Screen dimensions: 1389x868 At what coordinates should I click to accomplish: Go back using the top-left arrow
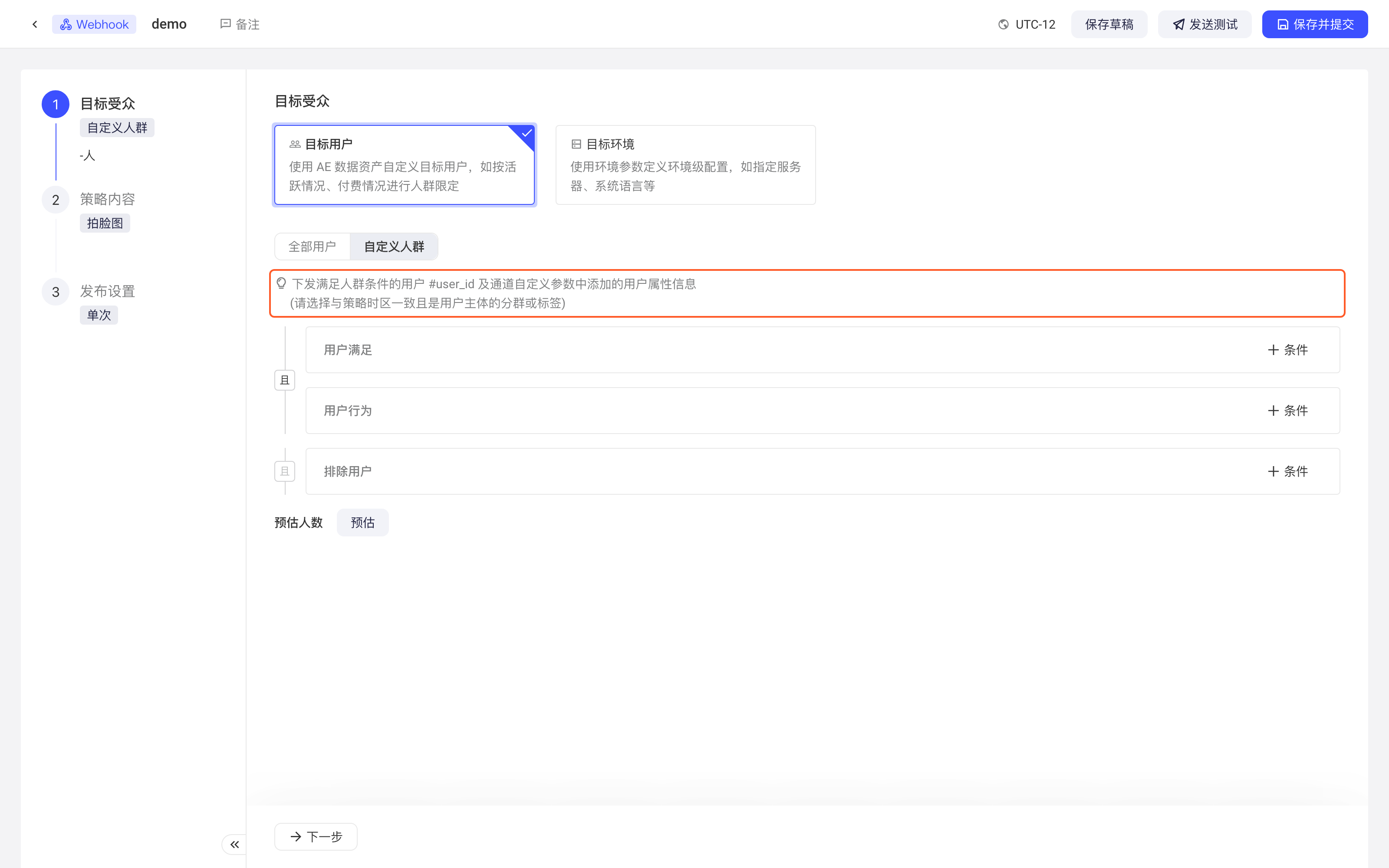point(35,24)
